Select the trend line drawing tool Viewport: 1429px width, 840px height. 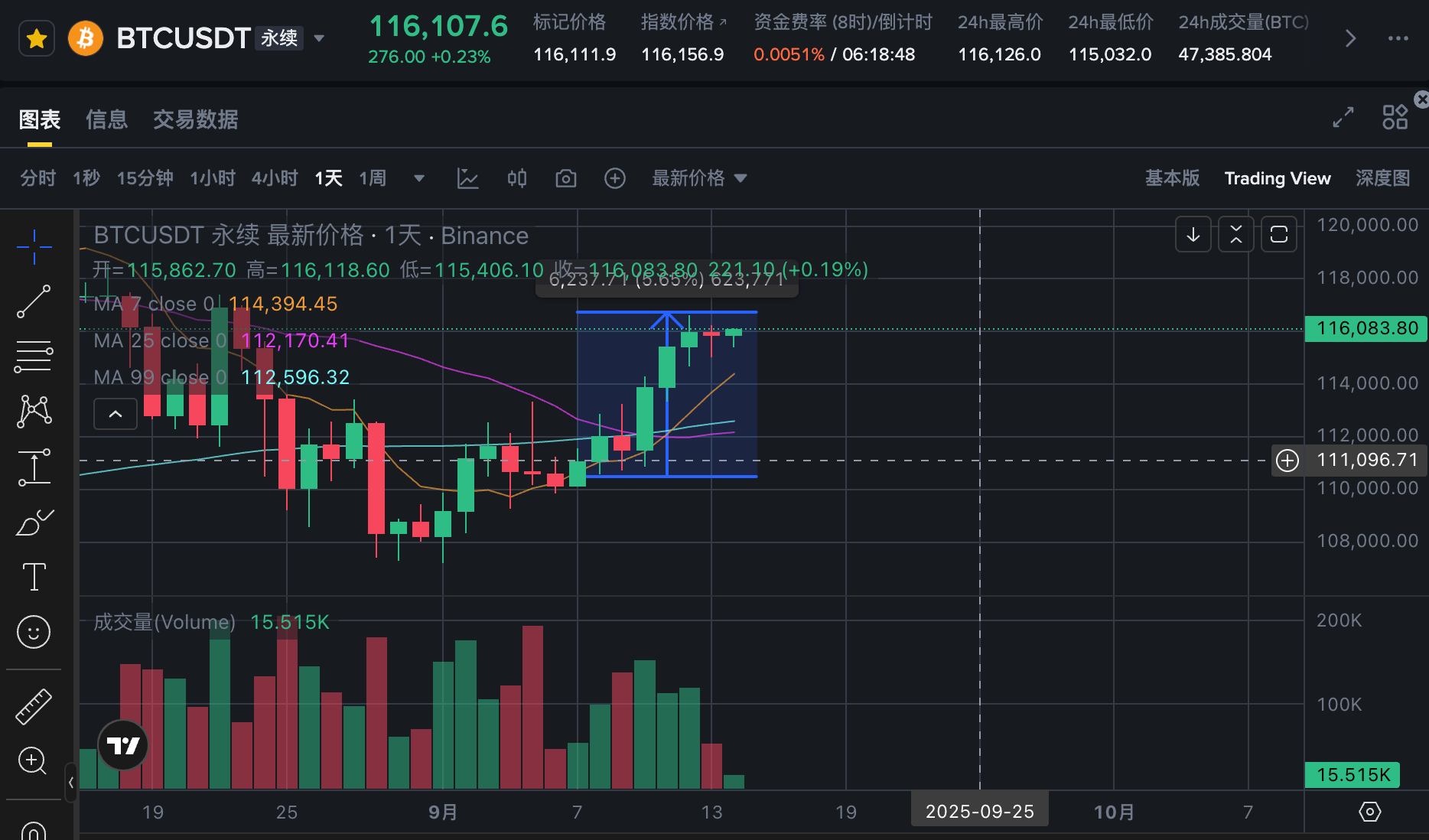(34, 301)
